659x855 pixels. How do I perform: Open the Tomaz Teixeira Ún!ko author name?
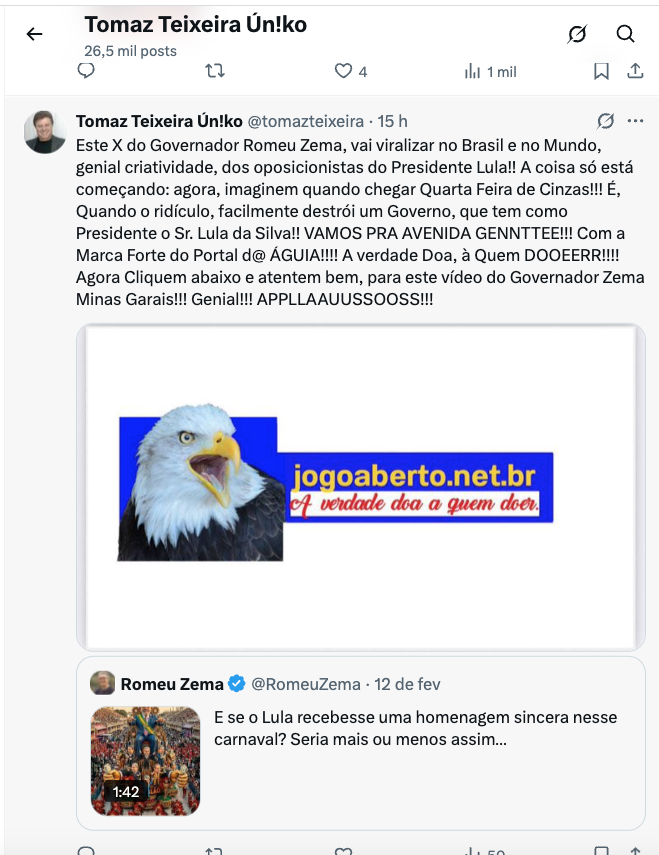(x=159, y=121)
